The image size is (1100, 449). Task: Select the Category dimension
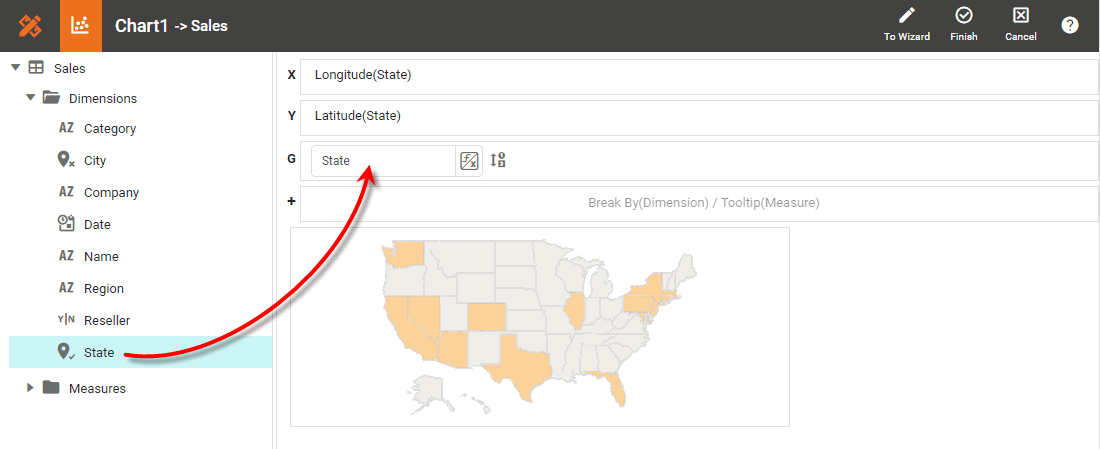click(109, 129)
